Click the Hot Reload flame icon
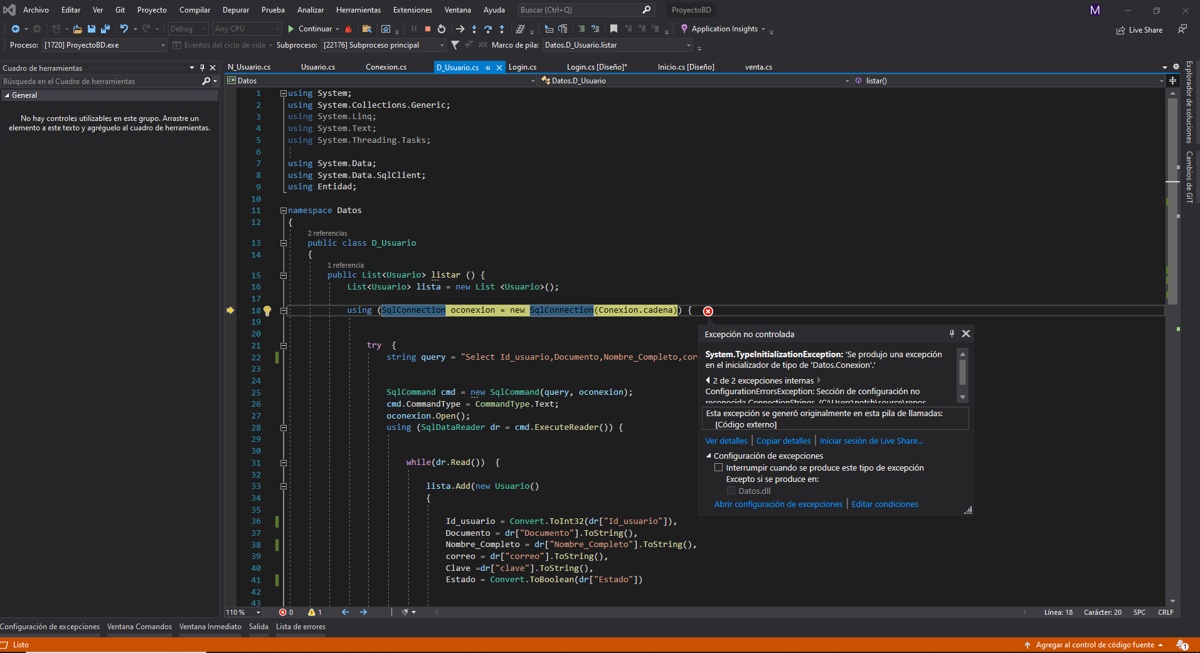Screen dimensions: 1200x653 (x=349, y=29)
